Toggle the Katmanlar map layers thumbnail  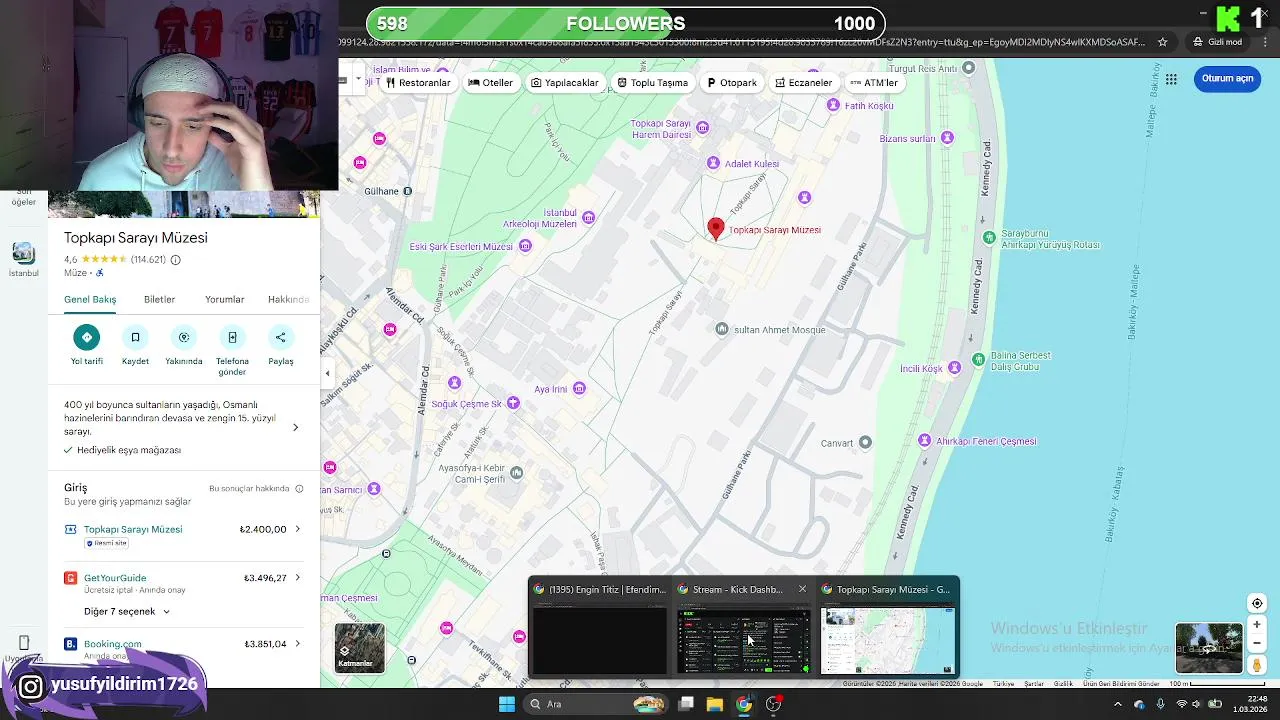pyautogui.click(x=359, y=648)
